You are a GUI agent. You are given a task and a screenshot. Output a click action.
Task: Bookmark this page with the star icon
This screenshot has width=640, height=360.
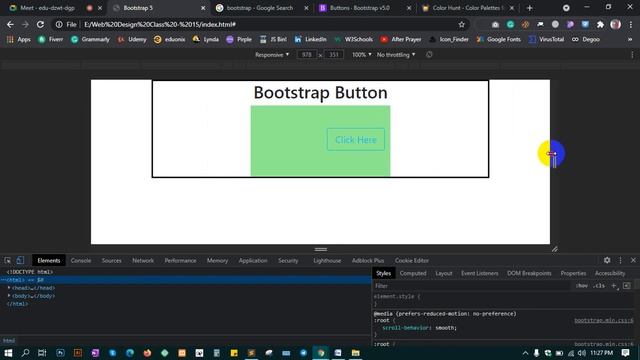[462, 24]
